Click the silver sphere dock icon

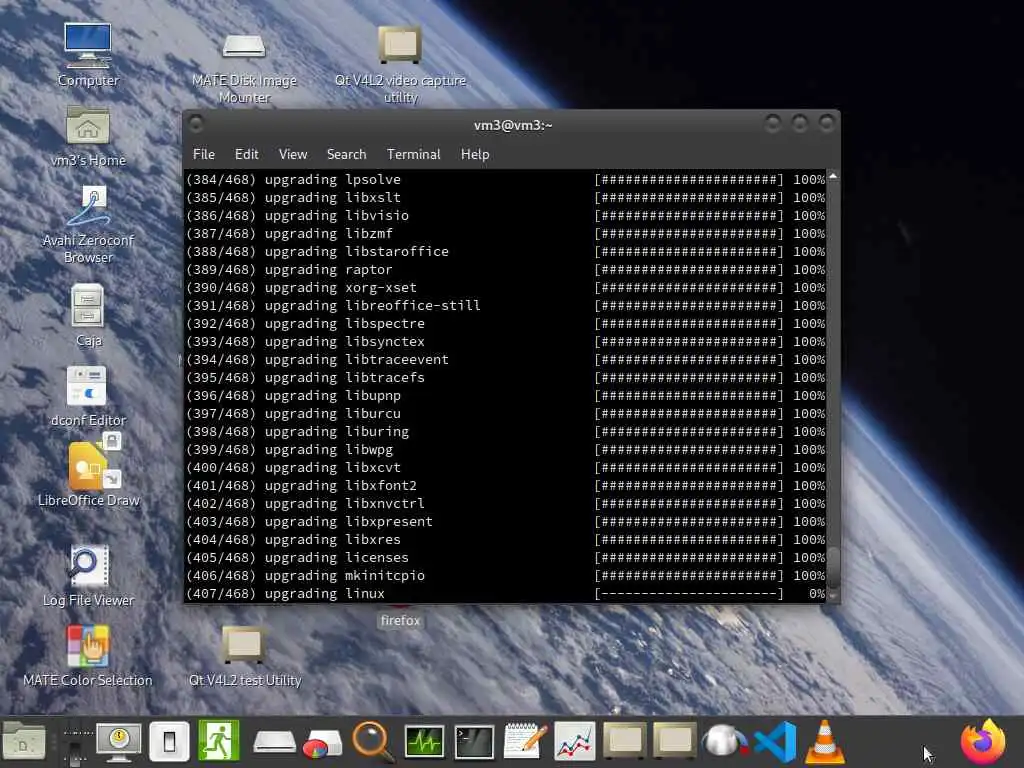(724, 742)
